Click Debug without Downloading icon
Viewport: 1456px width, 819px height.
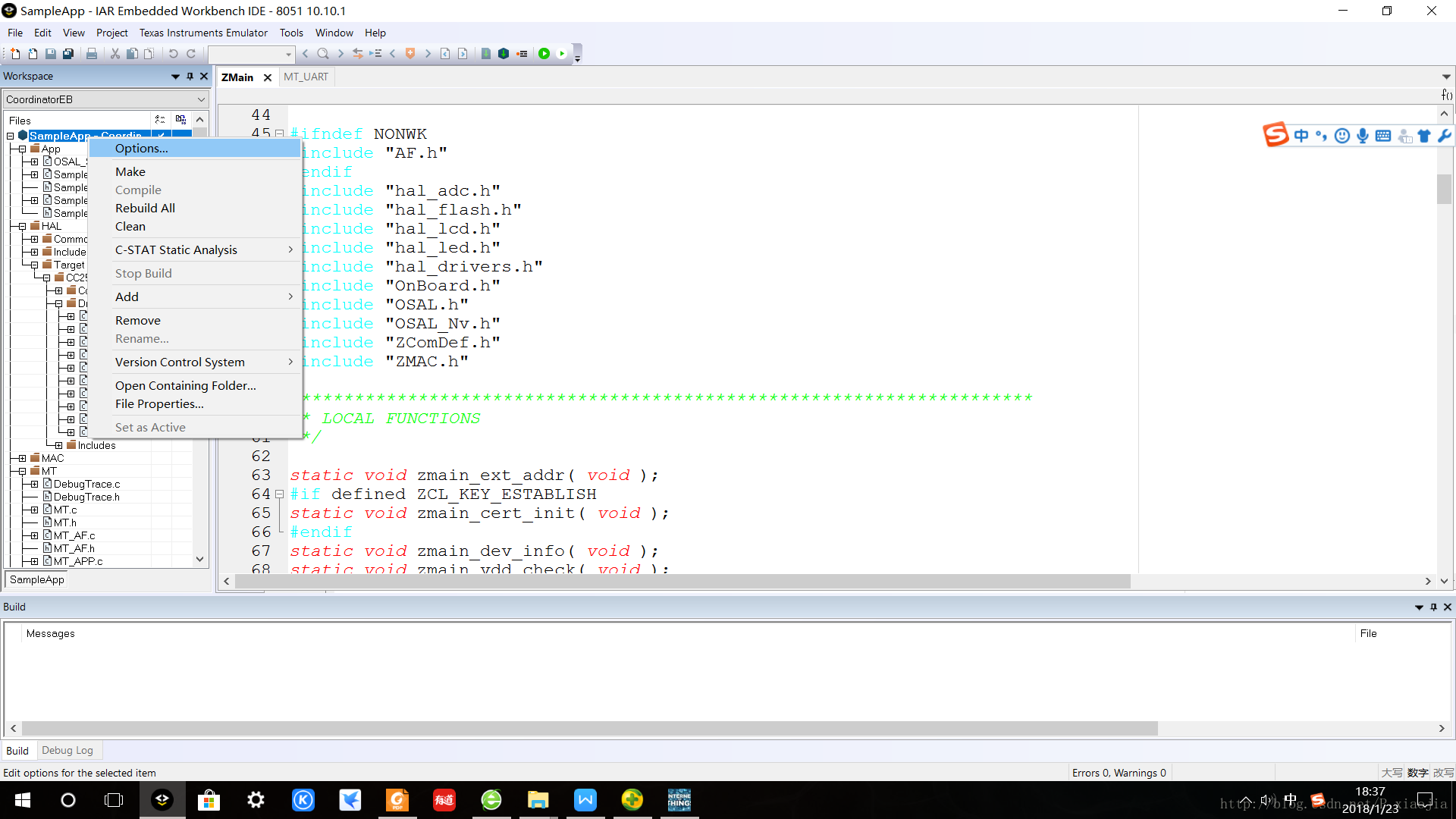tap(562, 54)
